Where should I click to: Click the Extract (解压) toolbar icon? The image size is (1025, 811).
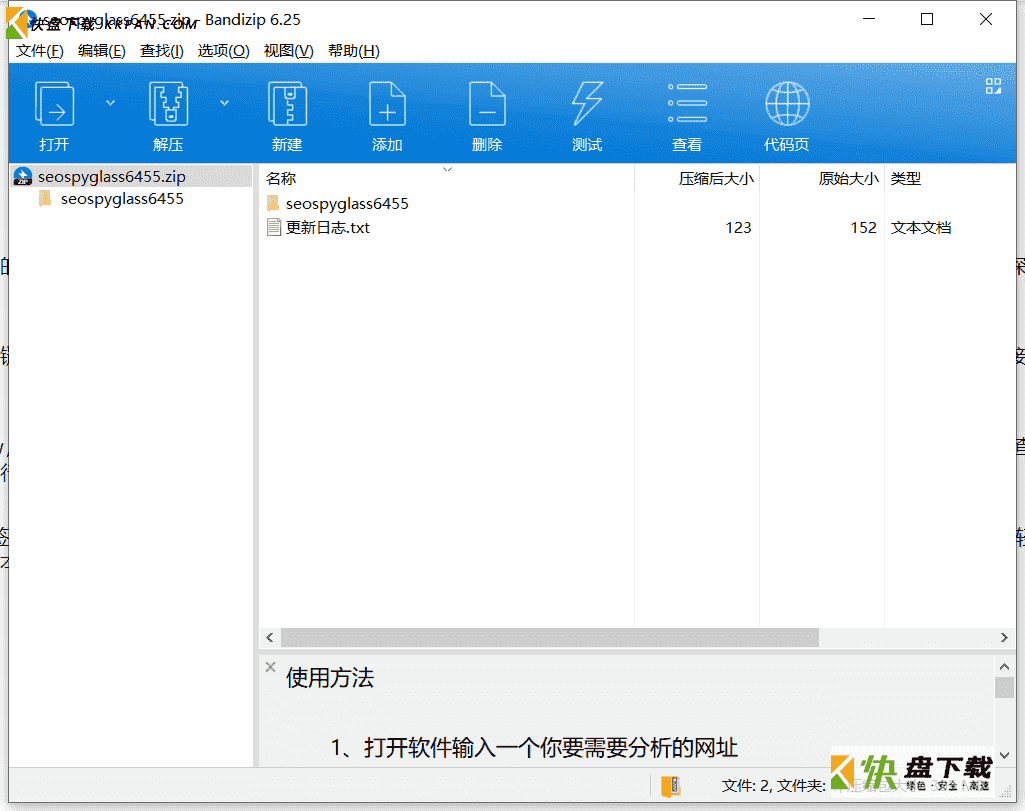click(x=168, y=105)
